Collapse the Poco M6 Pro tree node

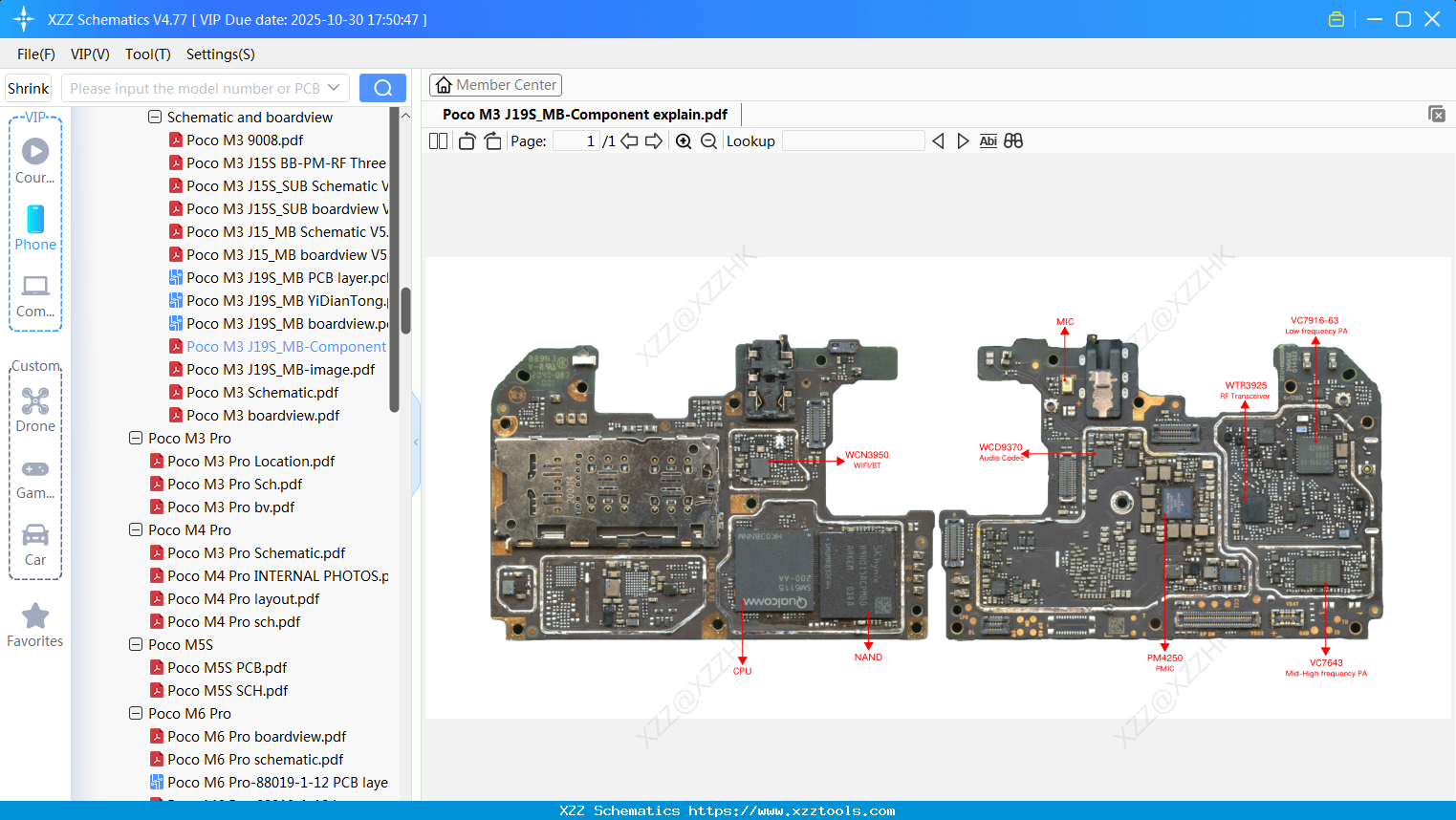tap(135, 713)
